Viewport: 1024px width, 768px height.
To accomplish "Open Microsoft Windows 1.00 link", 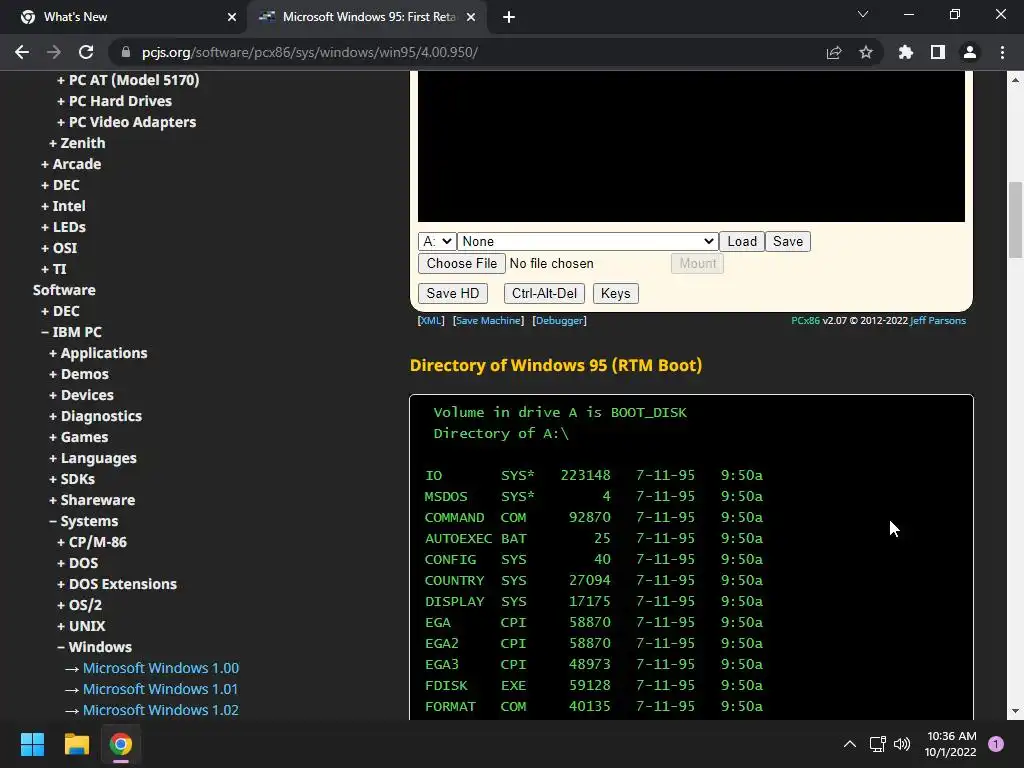I will (x=161, y=668).
